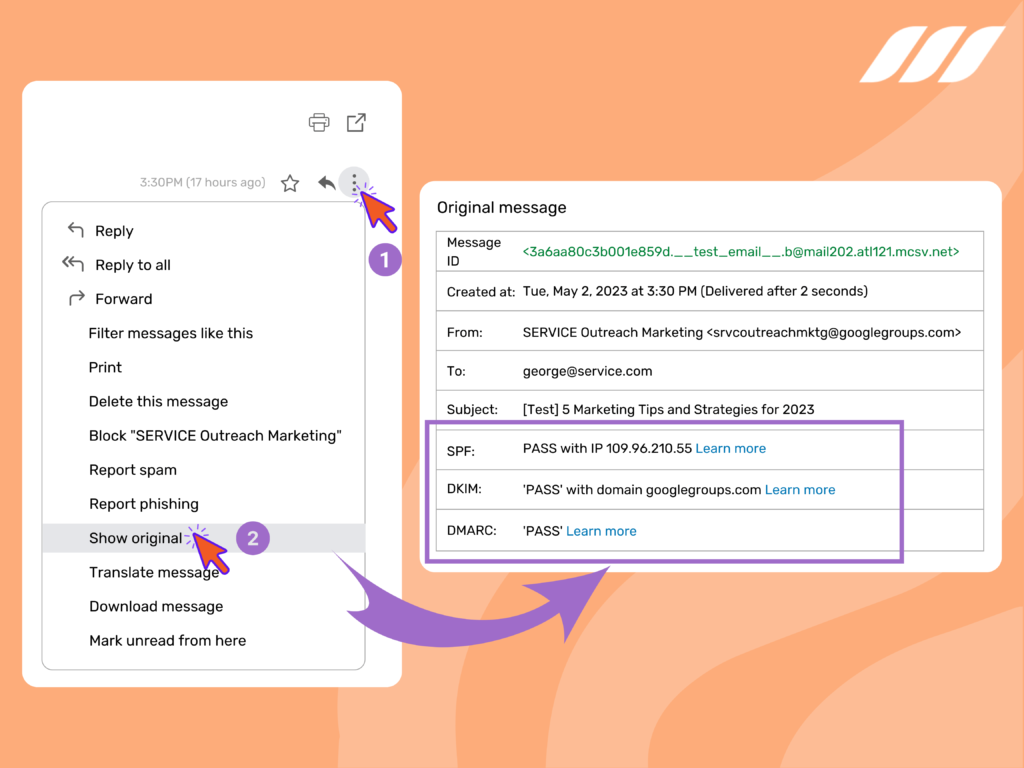1024x768 pixels.
Task: Choose Report spam
Action: (x=133, y=469)
